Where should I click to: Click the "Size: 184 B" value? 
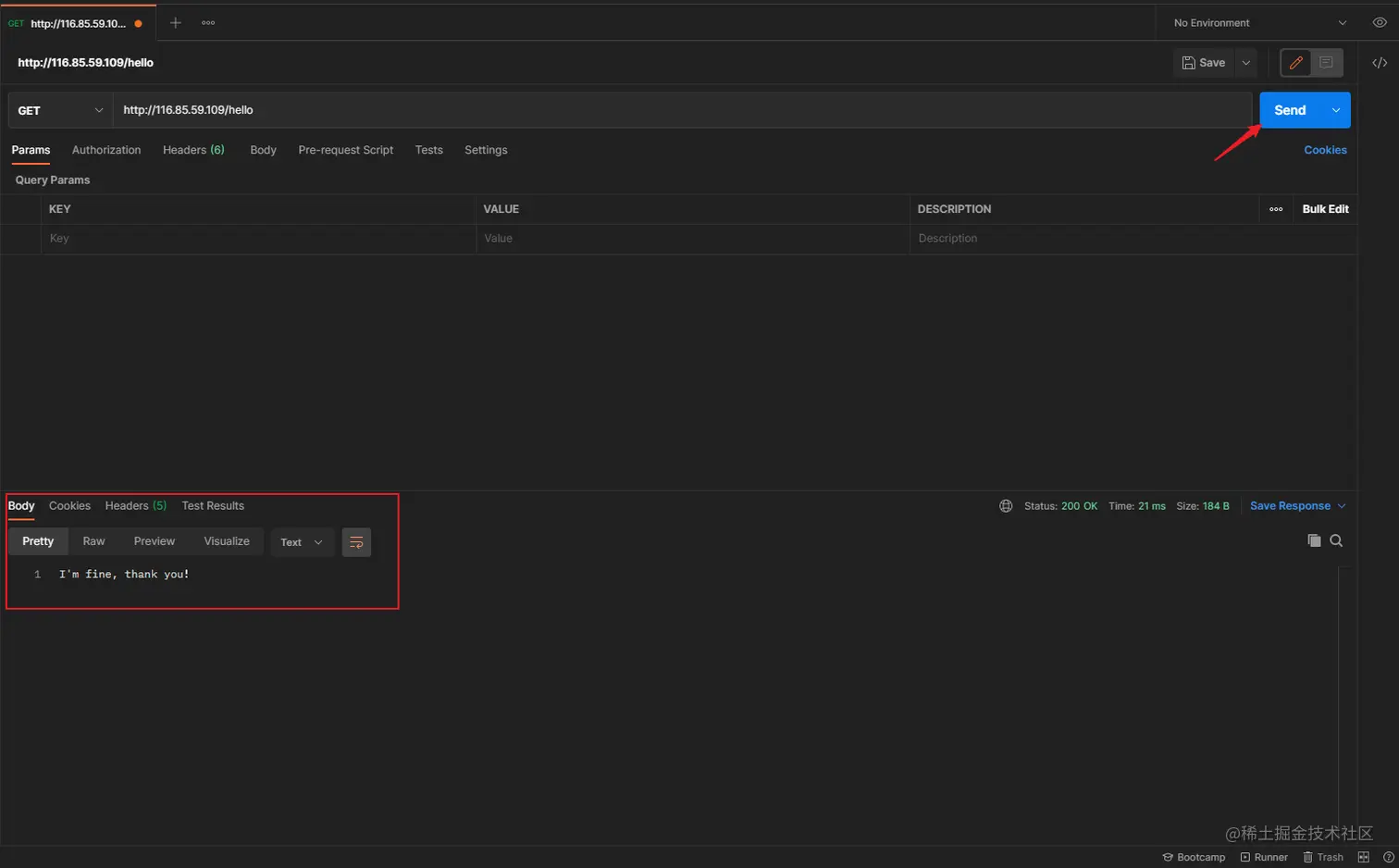click(1203, 506)
